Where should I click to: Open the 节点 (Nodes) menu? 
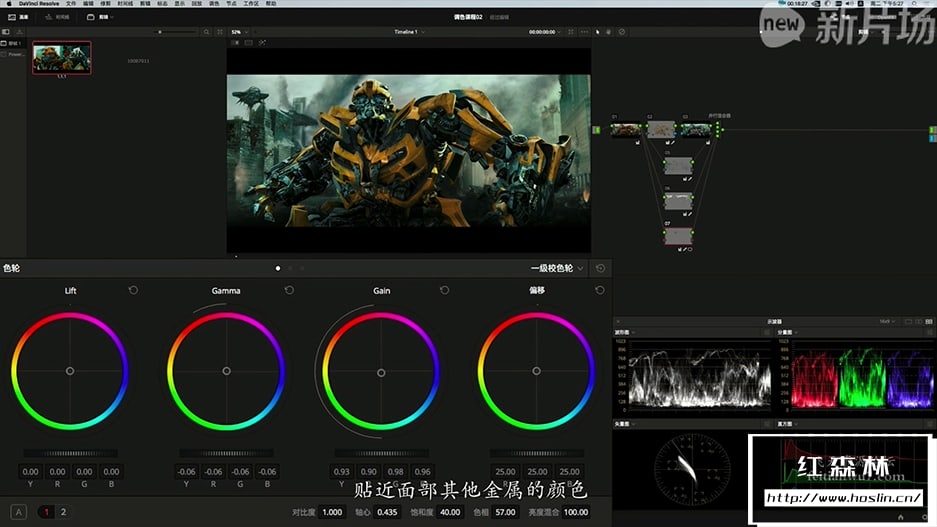point(231,4)
